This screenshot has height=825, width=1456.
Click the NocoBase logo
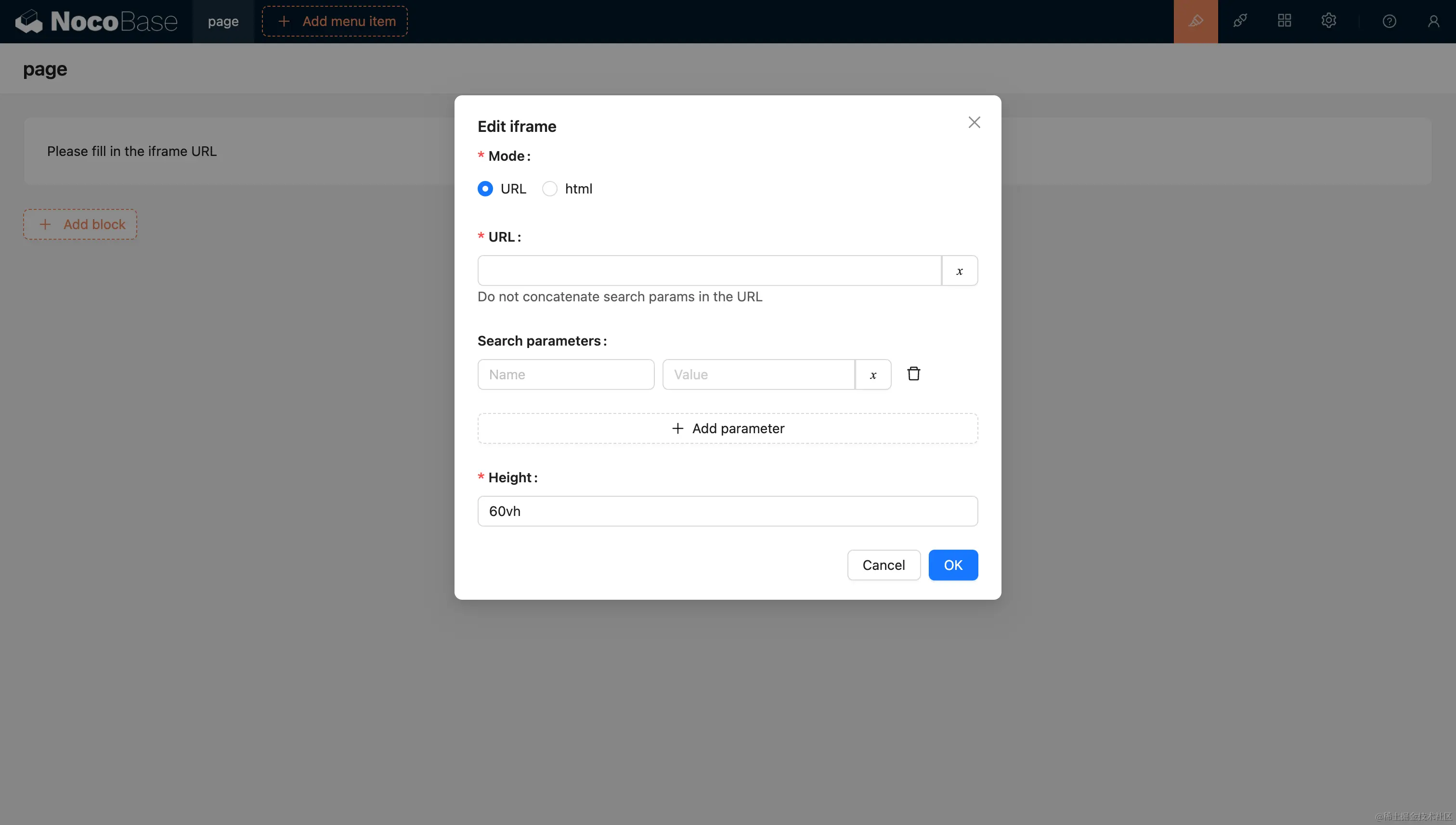[x=96, y=21]
